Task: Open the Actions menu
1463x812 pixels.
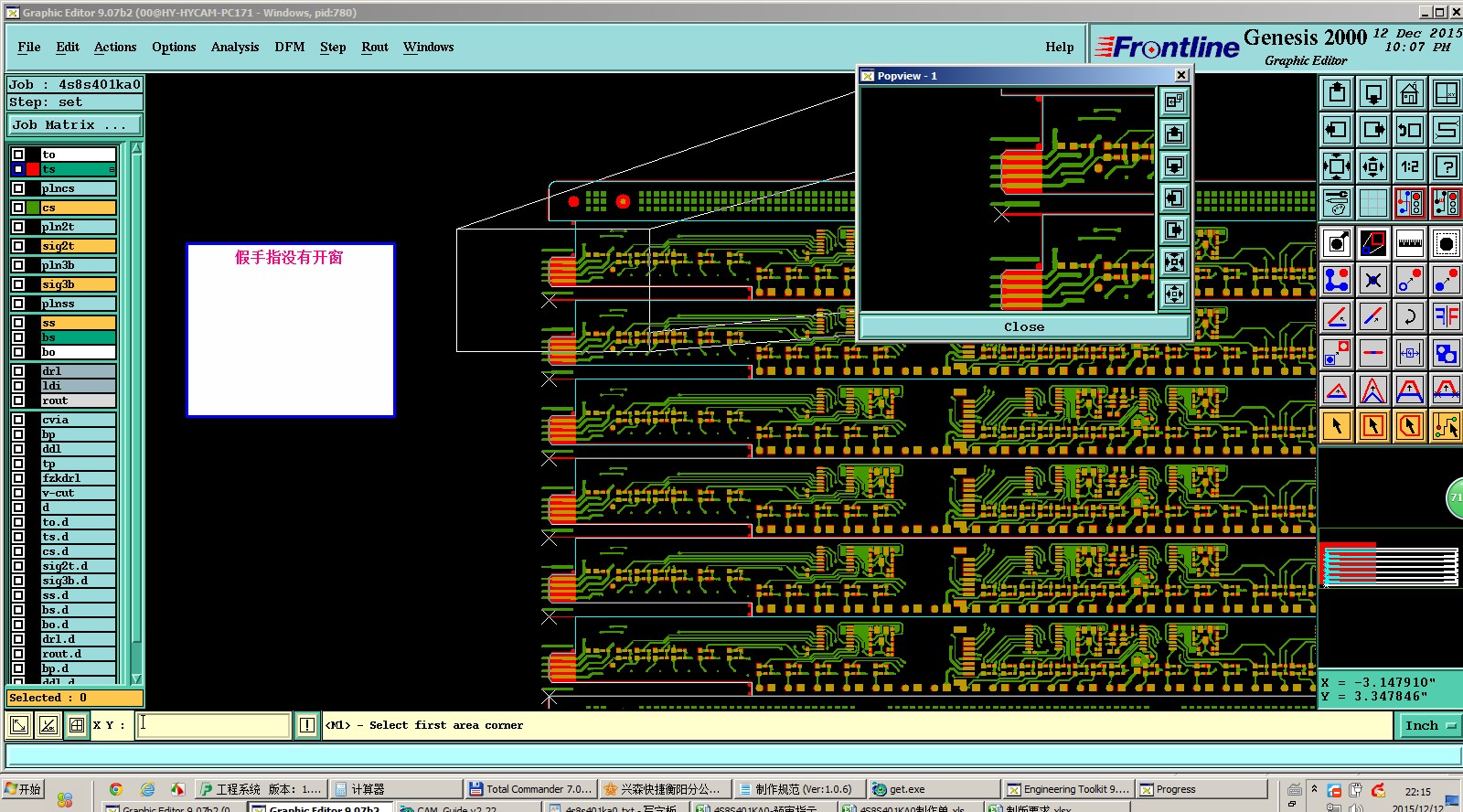Action: tap(115, 47)
